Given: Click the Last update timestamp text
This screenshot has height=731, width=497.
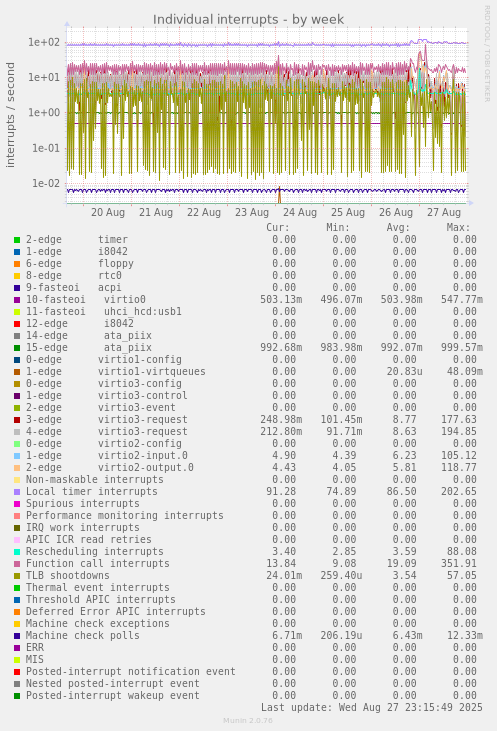Looking at the screenshot, I should [372, 708].
